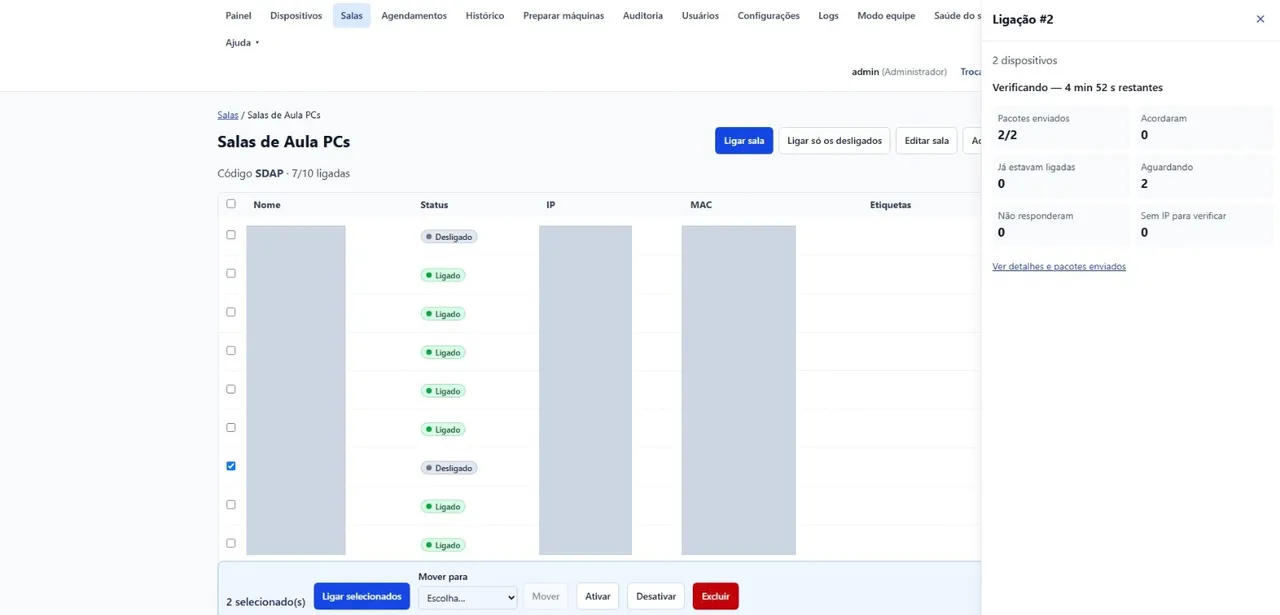Go to Usuários page
The height and width of the screenshot is (615, 1280).
pos(700,16)
